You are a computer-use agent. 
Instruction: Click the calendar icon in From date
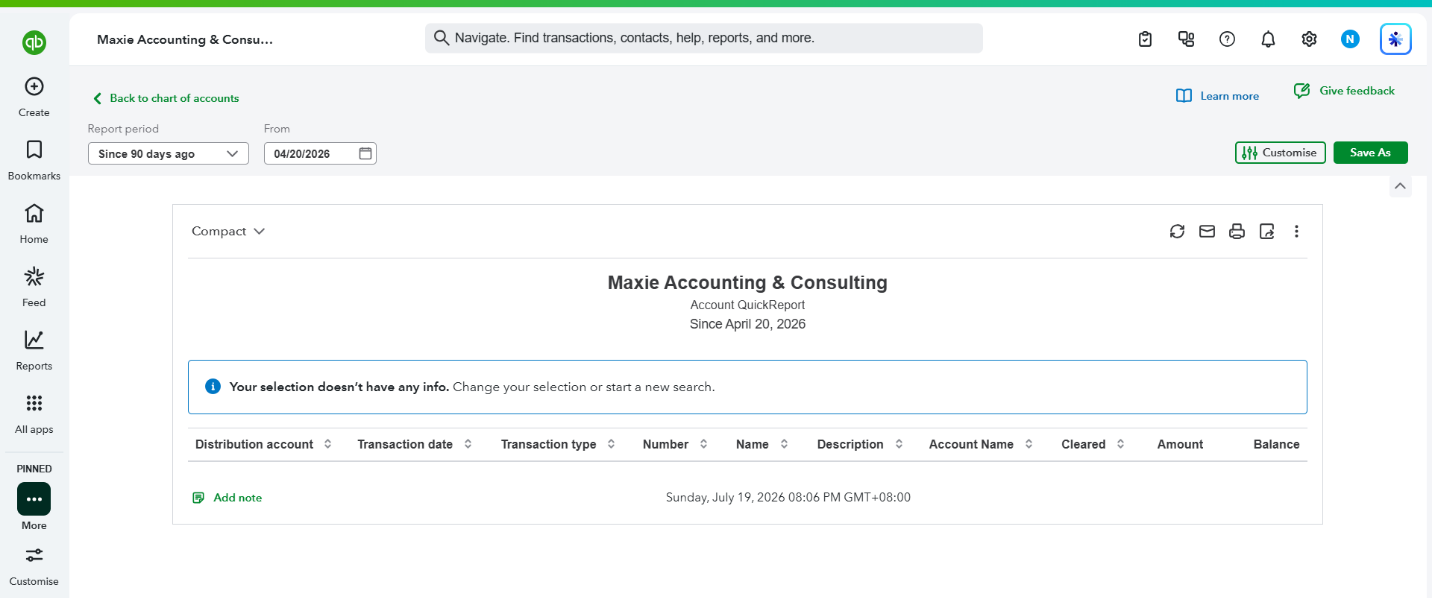pos(365,154)
